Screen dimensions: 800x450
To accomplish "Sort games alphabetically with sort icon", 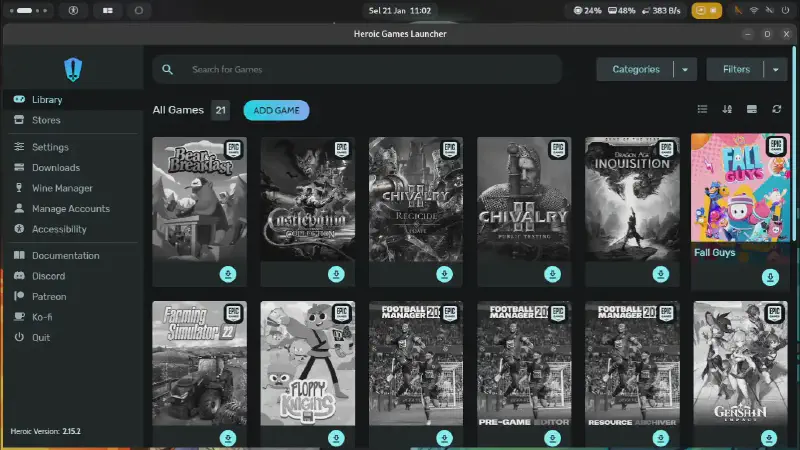I will (727, 110).
